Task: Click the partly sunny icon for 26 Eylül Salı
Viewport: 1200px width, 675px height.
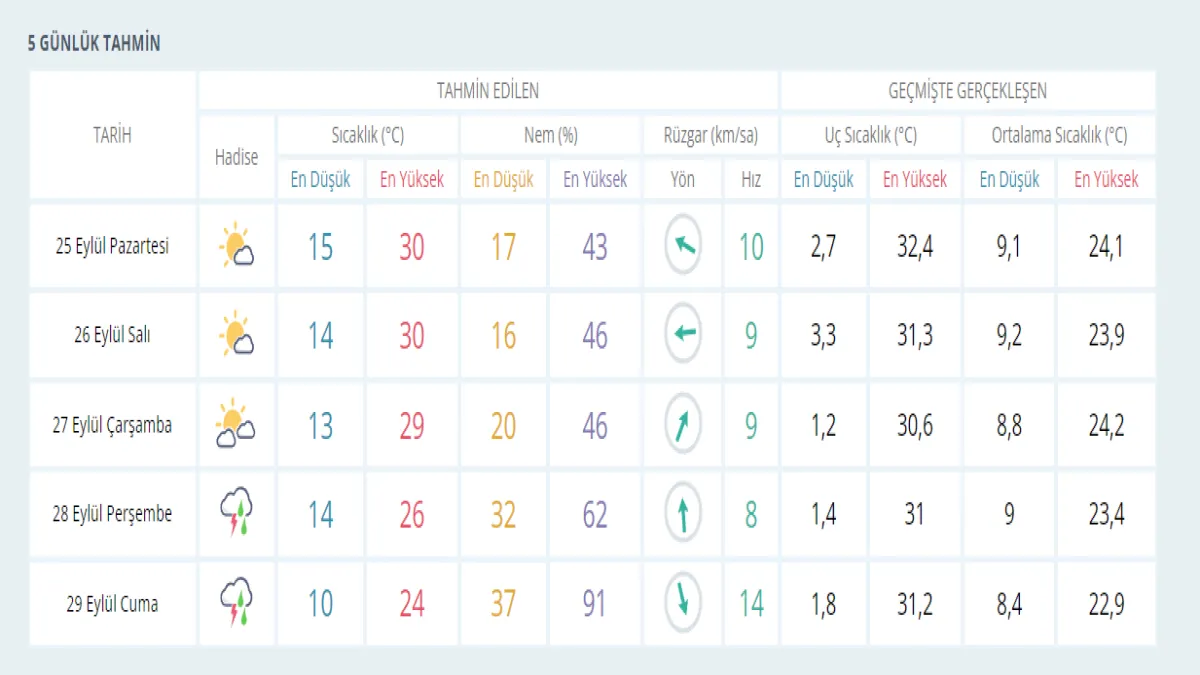Action: [236, 335]
